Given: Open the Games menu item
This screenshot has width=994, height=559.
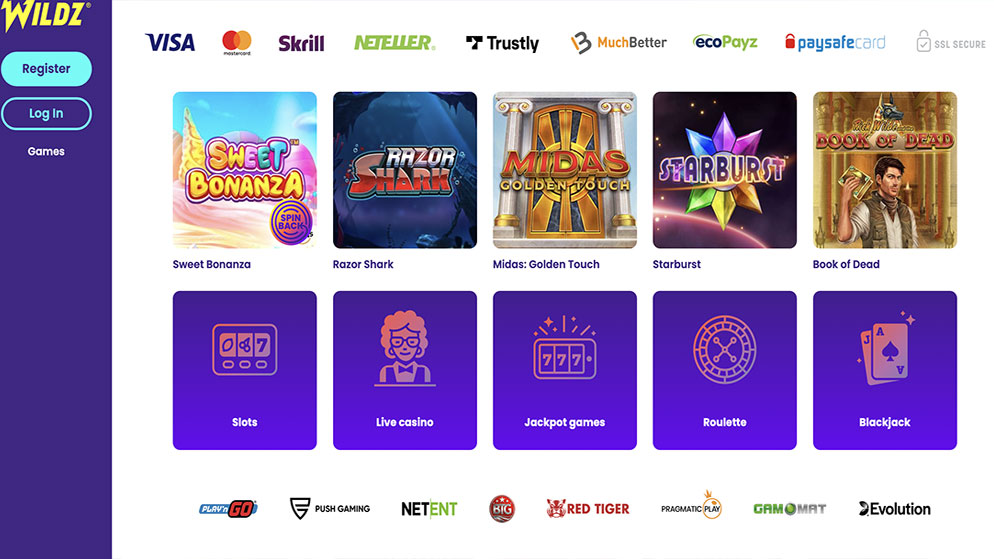Looking at the screenshot, I should pos(46,151).
